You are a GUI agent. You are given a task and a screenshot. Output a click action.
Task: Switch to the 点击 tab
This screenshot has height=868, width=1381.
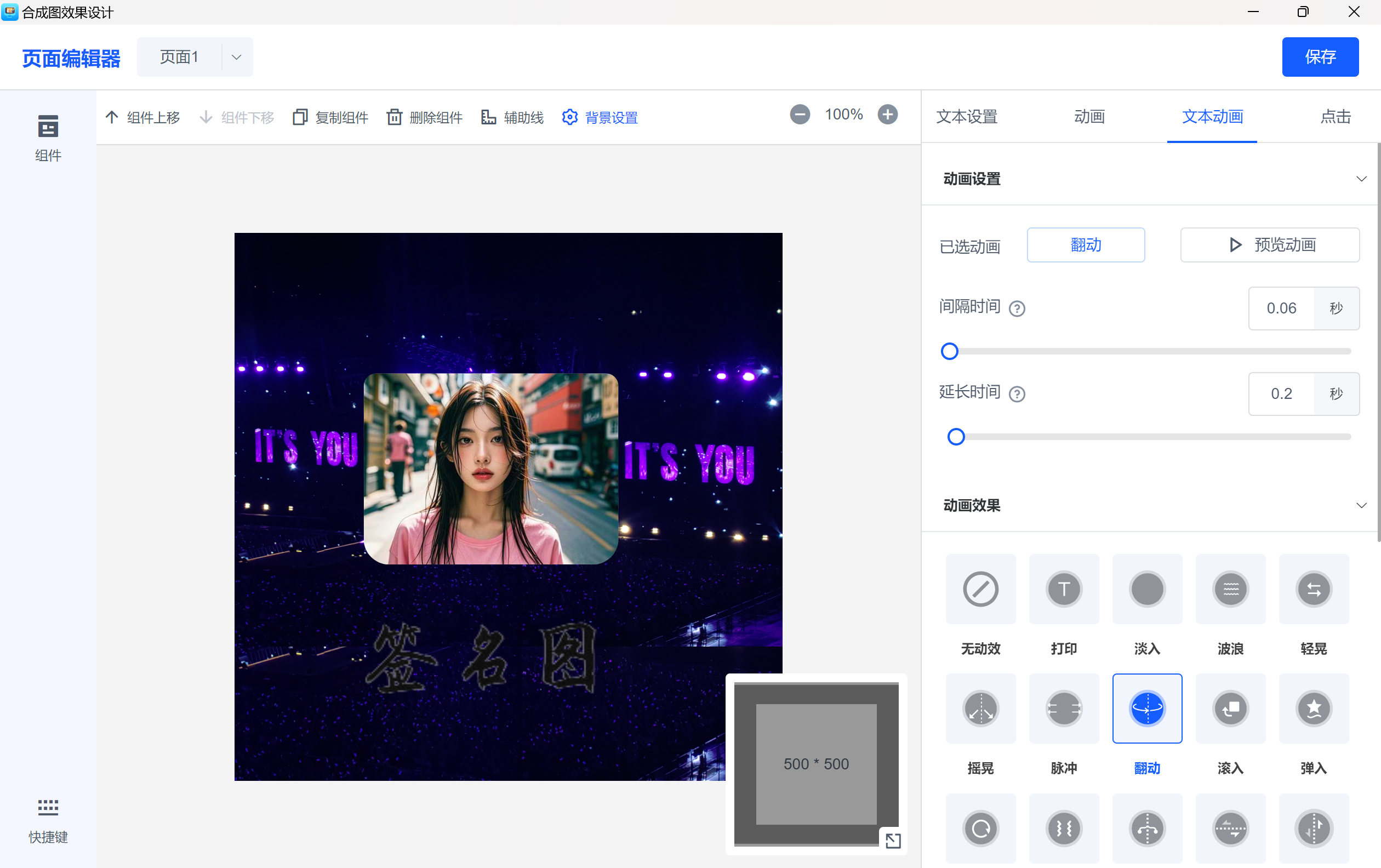click(1336, 116)
